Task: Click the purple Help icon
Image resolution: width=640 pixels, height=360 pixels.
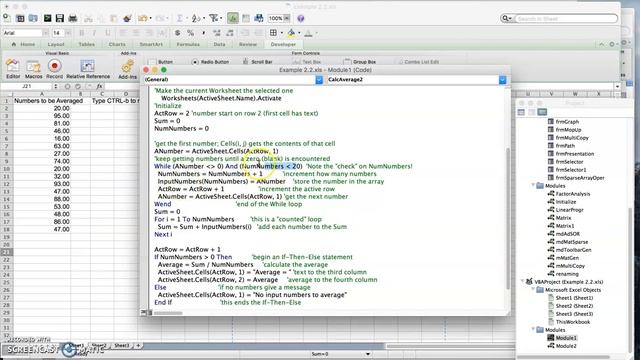Action: (300, 18)
